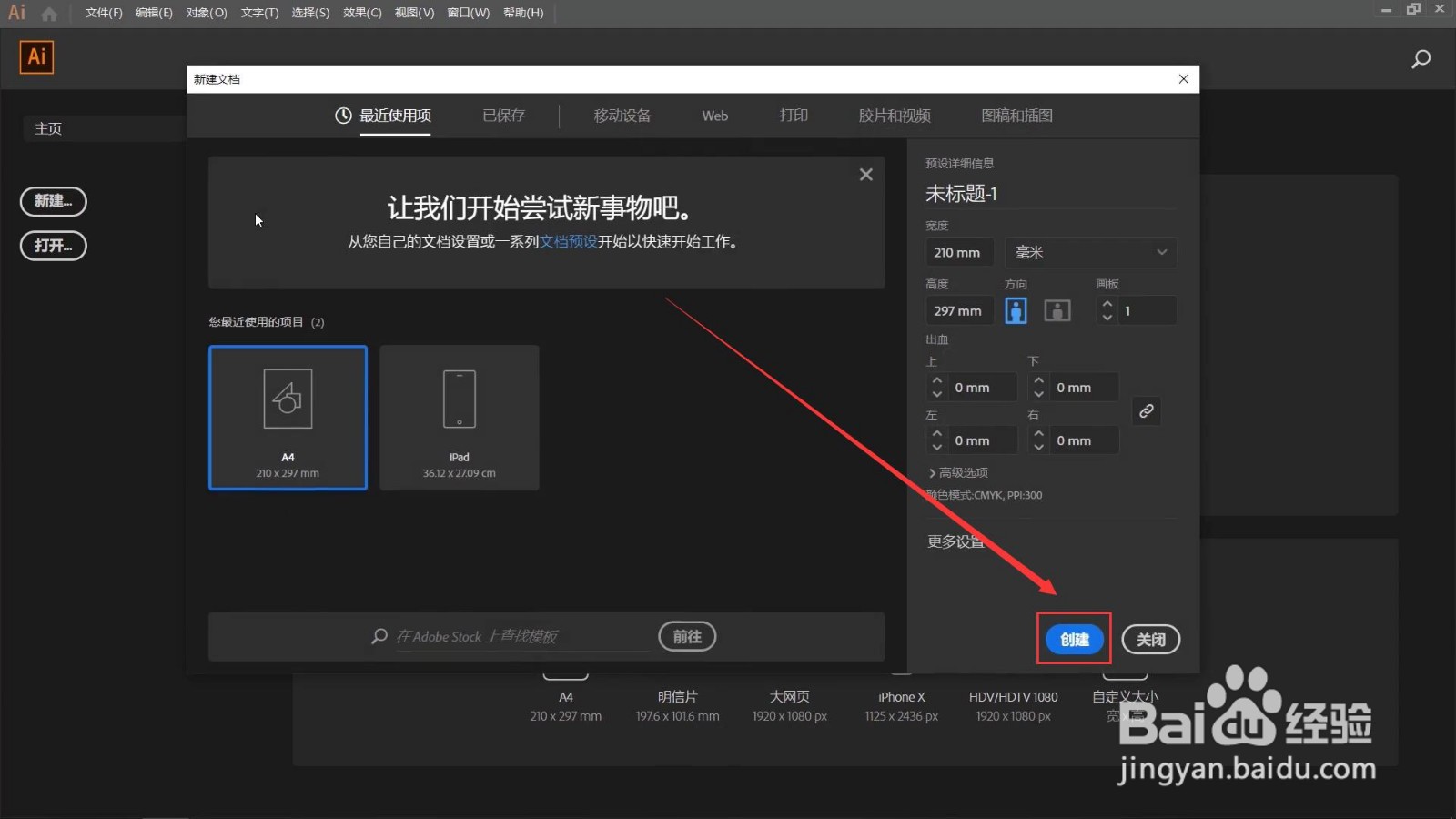Select portrait orientation for the document
Screen dimensions: 1456x819
tap(1015, 310)
